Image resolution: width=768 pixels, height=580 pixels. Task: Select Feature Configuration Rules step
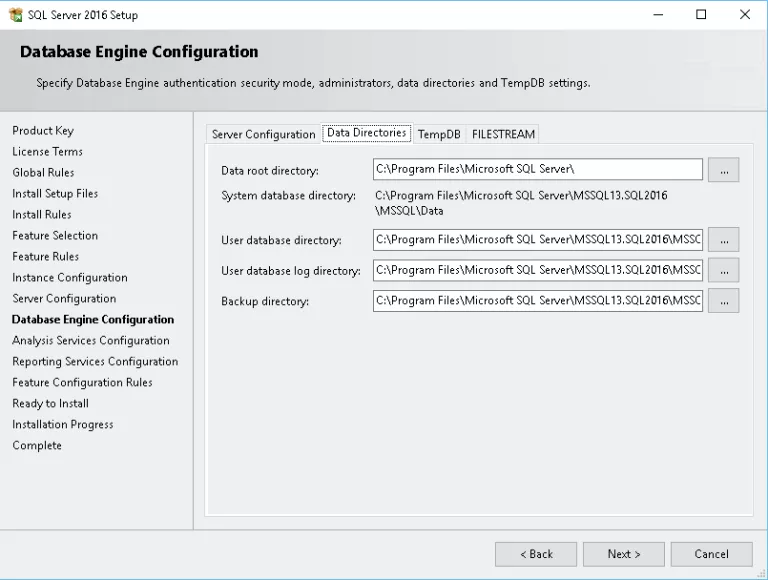pos(82,383)
